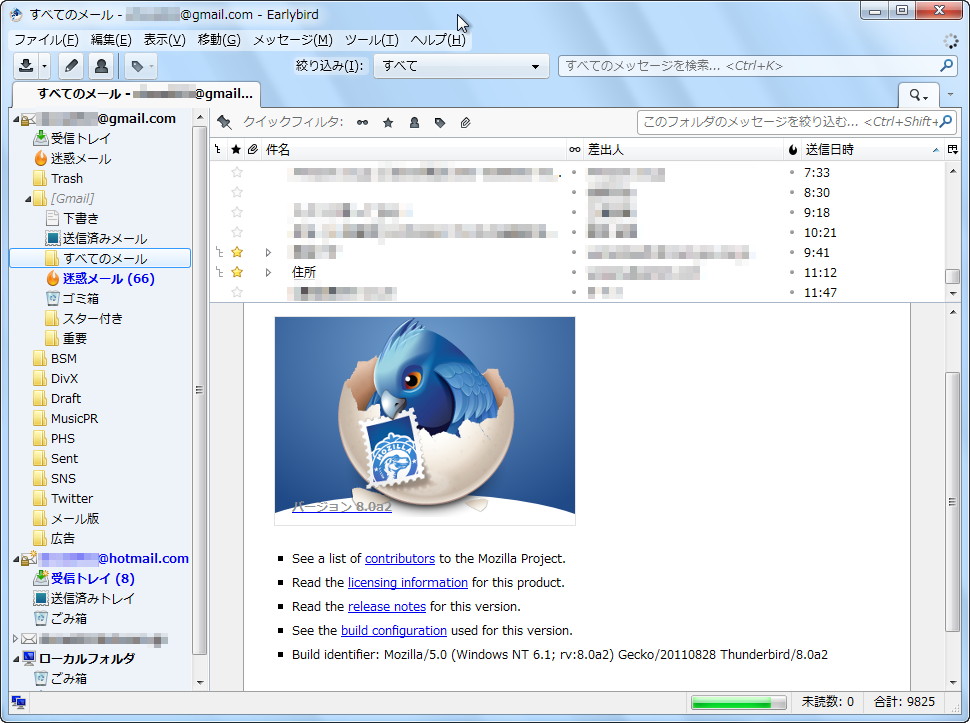Sort by attachment column header
The image size is (970, 723).
[x=252, y=150]
